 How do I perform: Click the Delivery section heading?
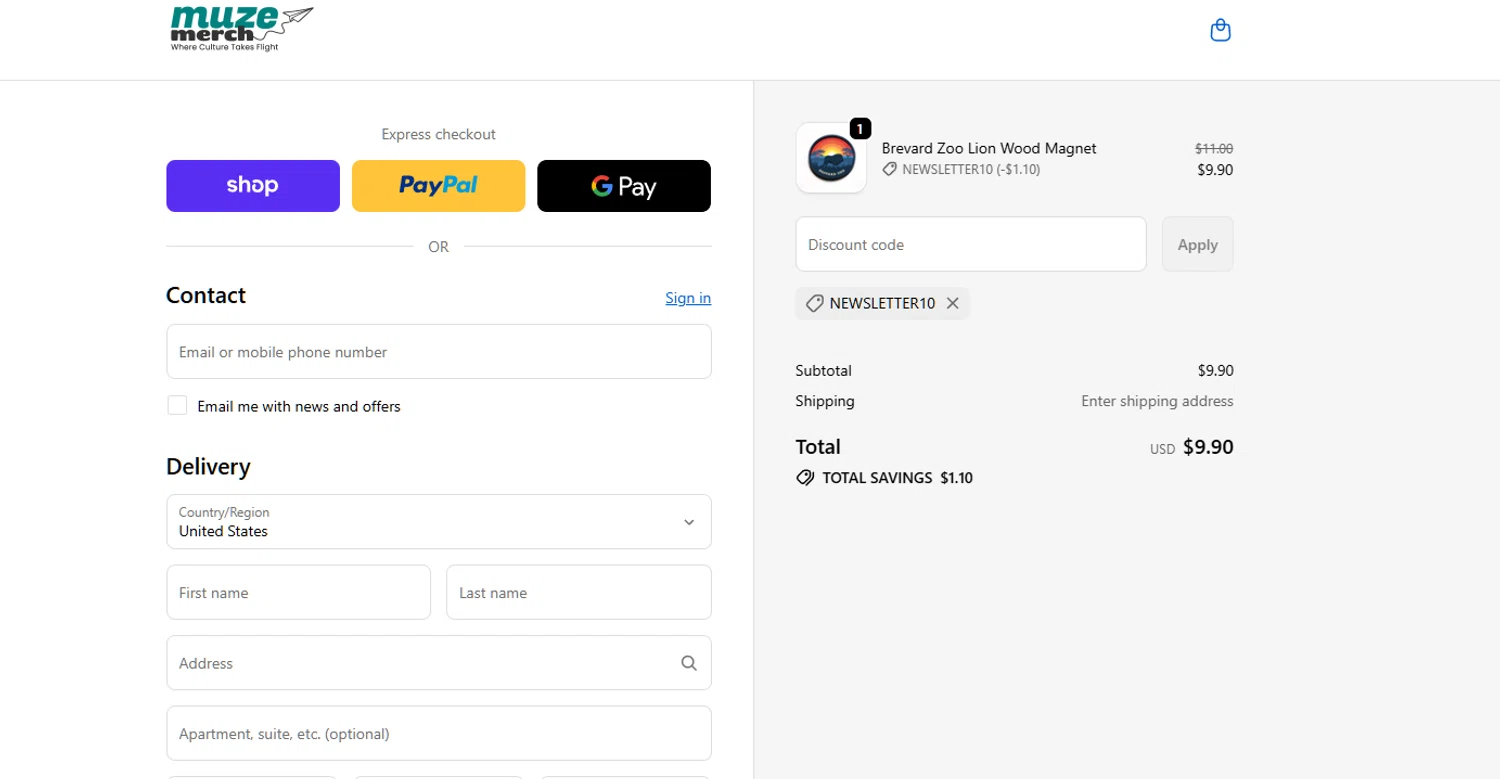coord(208,467)
